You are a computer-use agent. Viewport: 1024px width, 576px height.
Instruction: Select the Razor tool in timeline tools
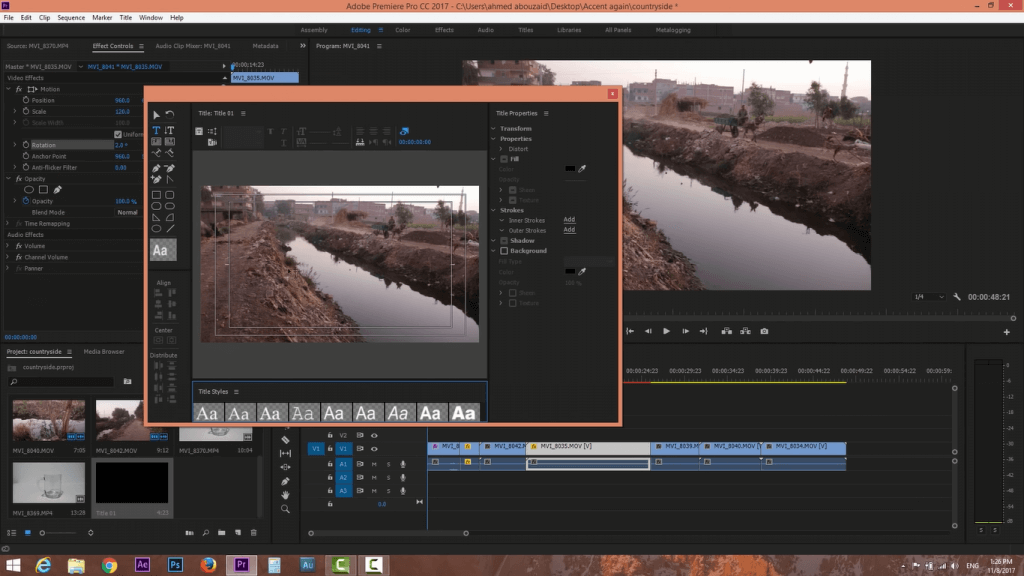285,440
